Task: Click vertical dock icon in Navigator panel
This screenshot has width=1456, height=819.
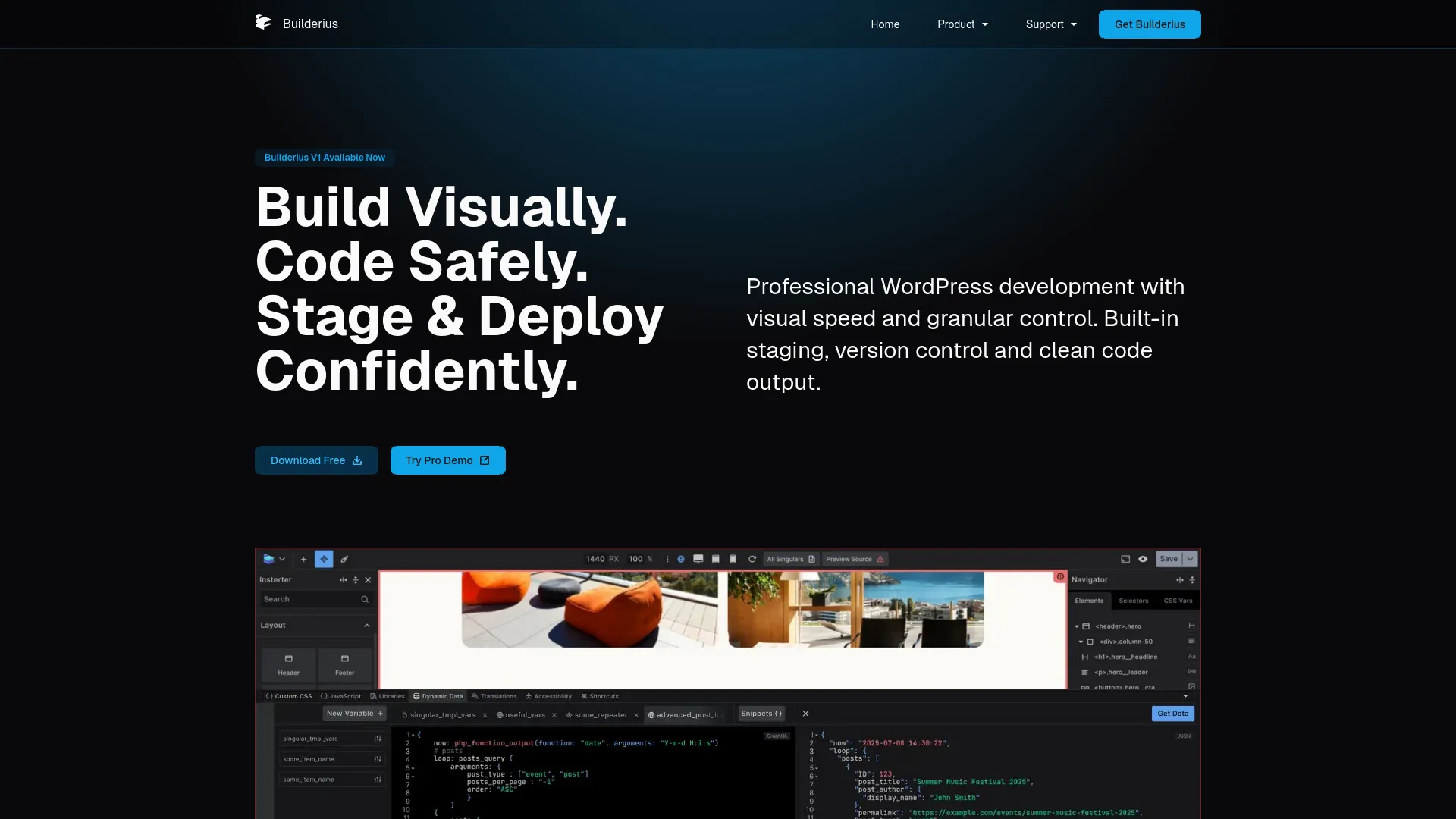Action: point(1192,580)
